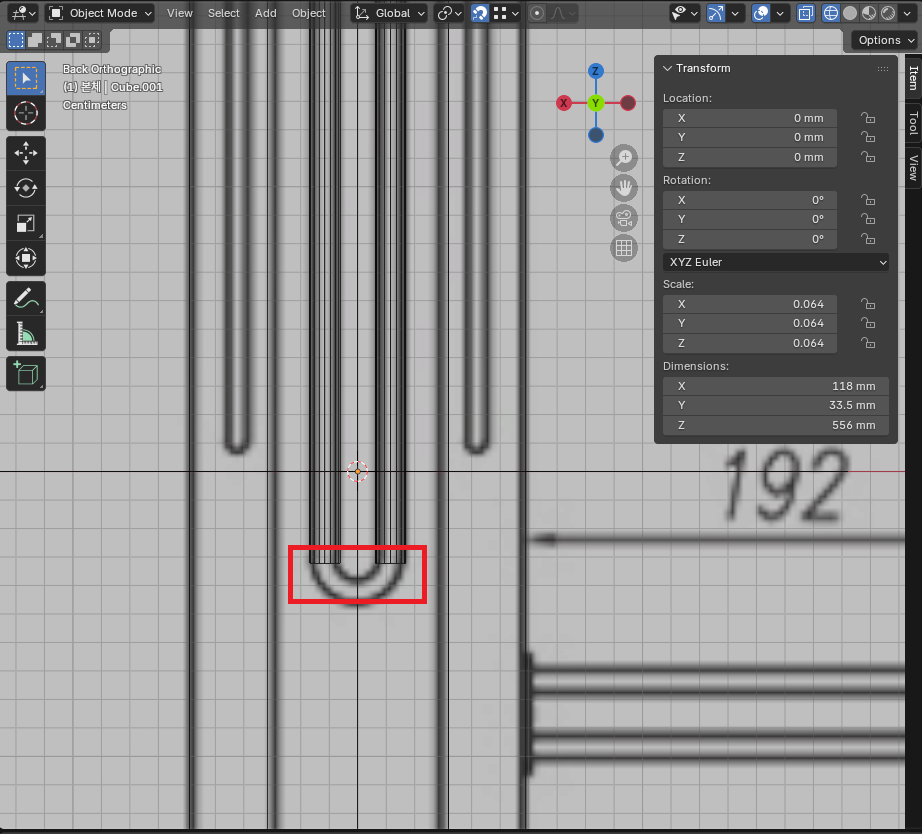The image size is (922, 834).
Task: Select the Annotate pencil tool
Action: point(26,299)
